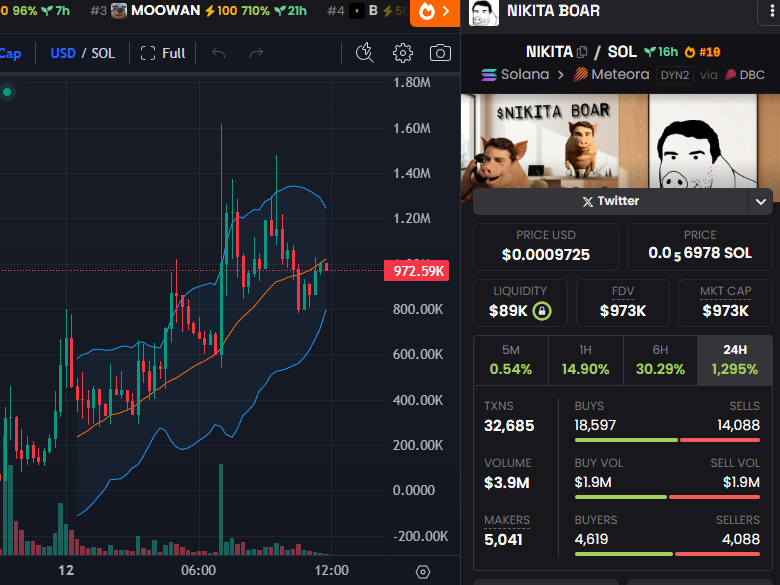The image size is (780, 585).
Task: Enter Full screen chart mode
Action: point(163,53)
